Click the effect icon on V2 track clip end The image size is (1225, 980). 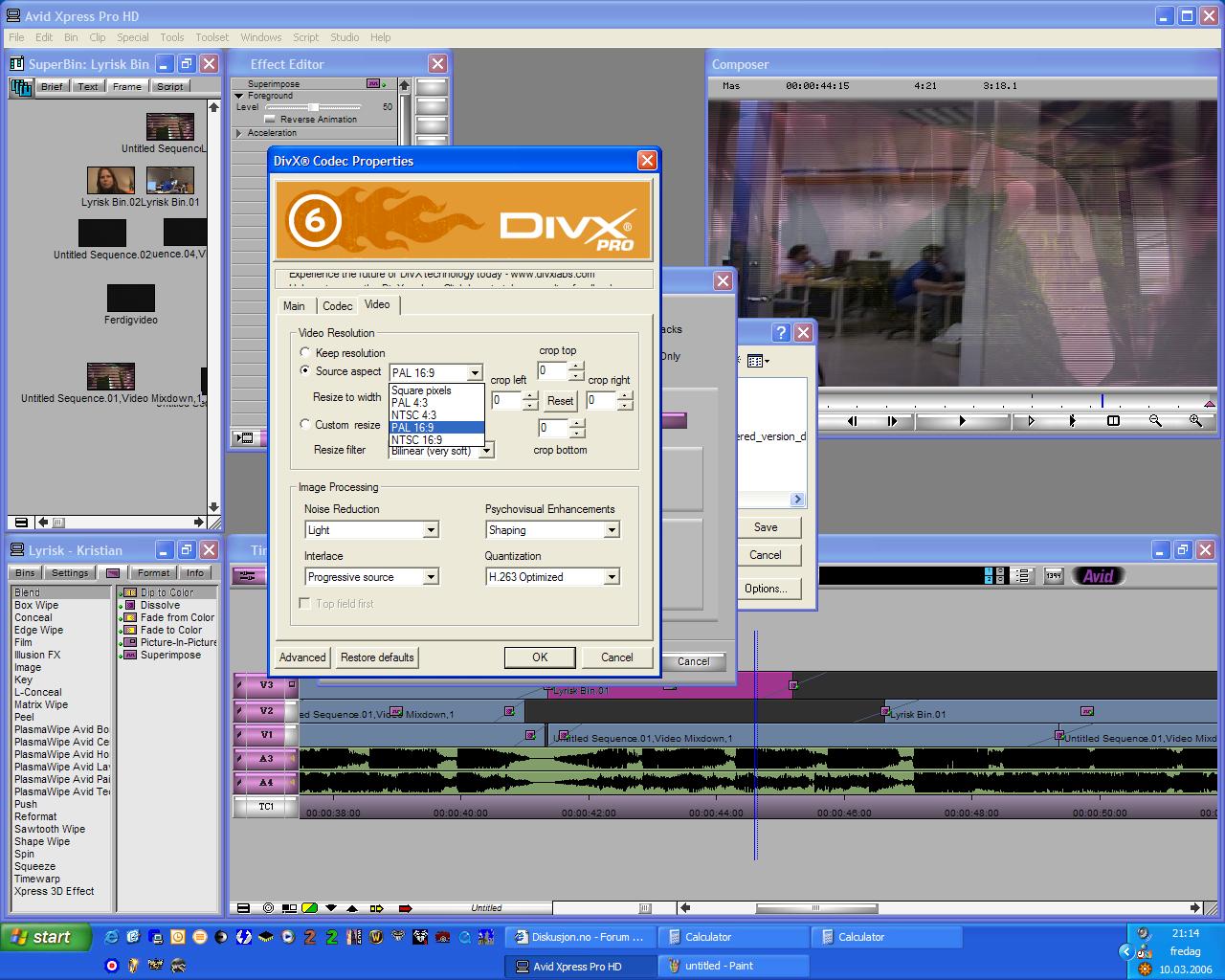[x=509, y=711]
